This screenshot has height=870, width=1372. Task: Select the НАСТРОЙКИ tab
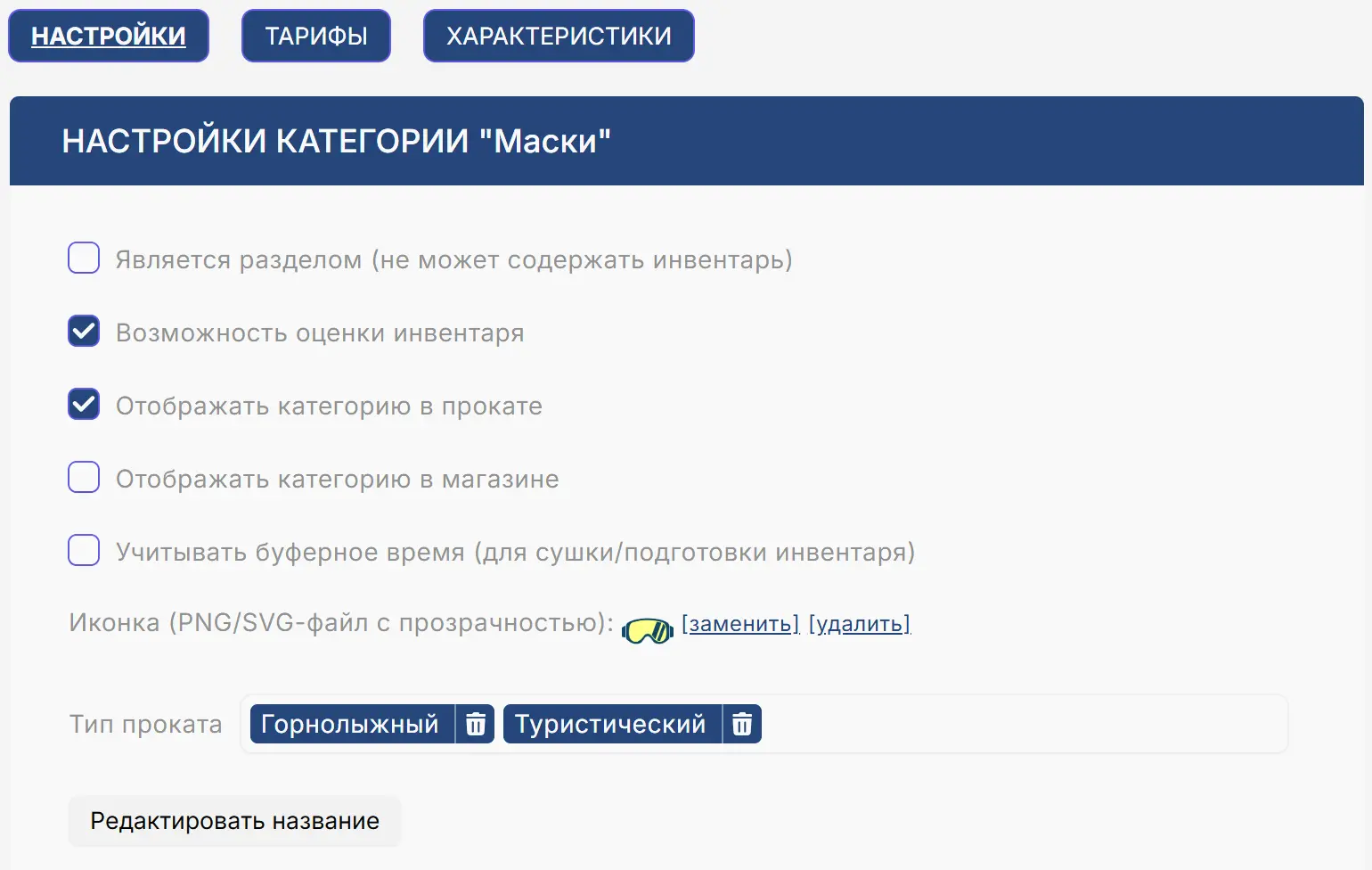click(108, 36)
